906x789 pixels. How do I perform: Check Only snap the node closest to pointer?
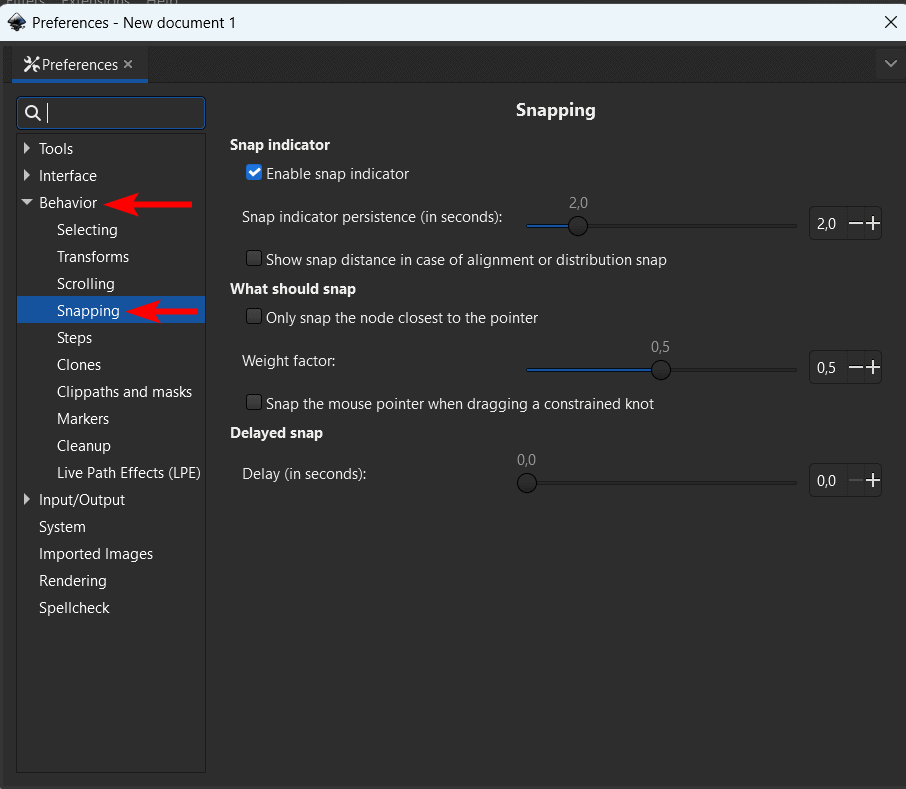pyautogui.click(x=254, y=317)
